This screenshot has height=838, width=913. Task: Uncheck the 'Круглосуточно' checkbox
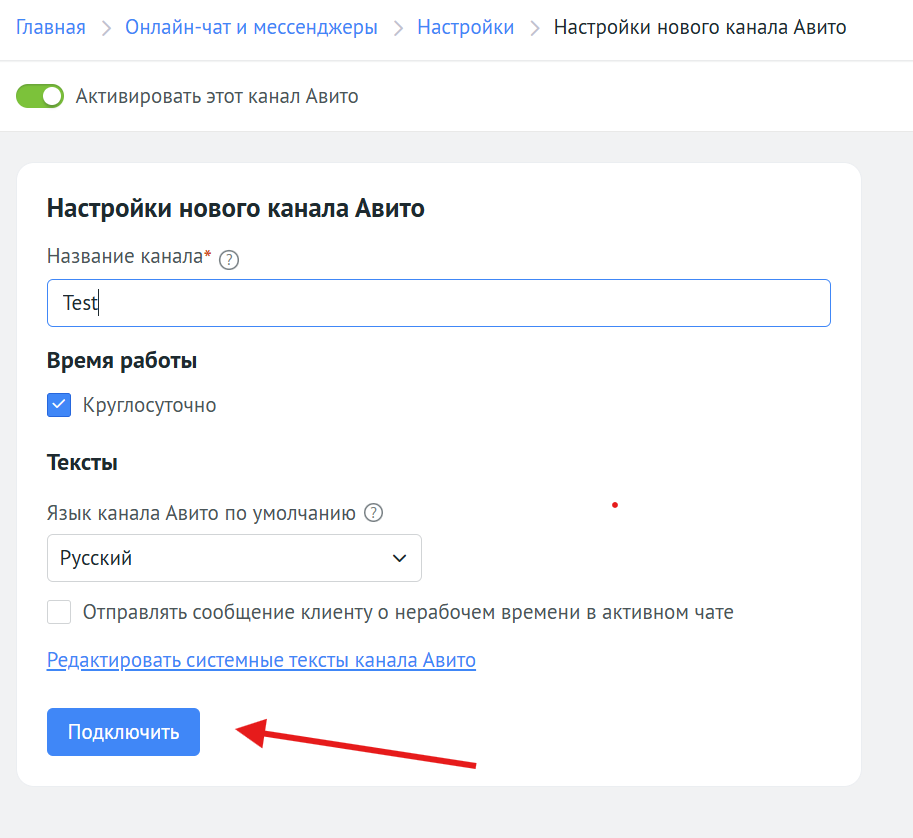pos(58,404)
